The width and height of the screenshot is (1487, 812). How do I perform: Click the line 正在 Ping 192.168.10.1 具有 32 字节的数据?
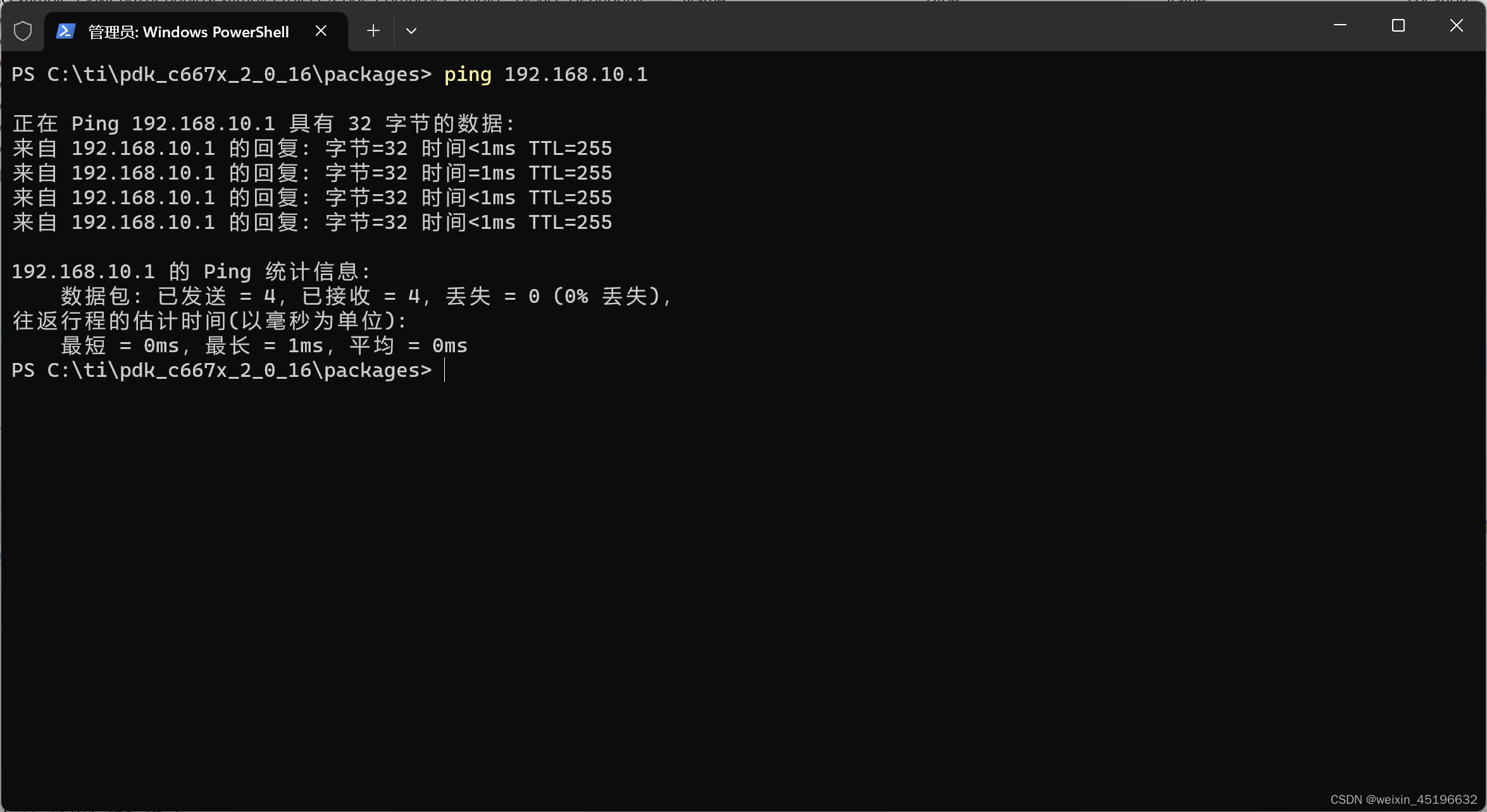pos(264,123)
